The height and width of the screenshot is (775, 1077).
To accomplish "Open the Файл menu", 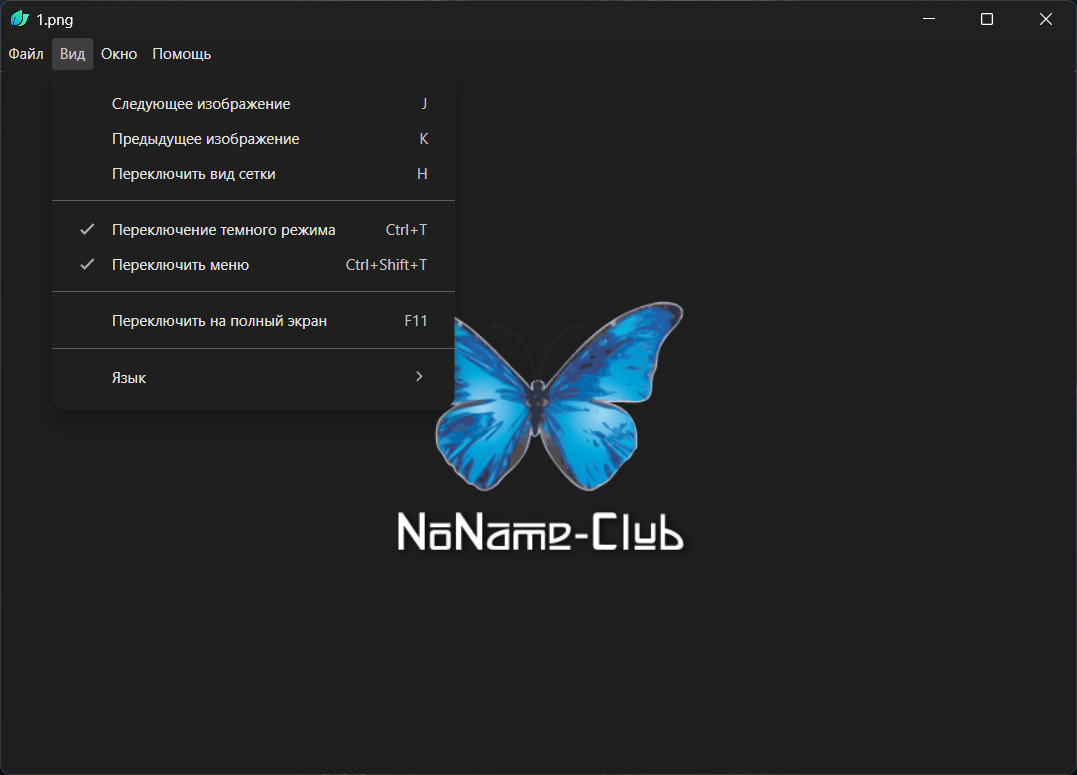I will coord(26,54).
